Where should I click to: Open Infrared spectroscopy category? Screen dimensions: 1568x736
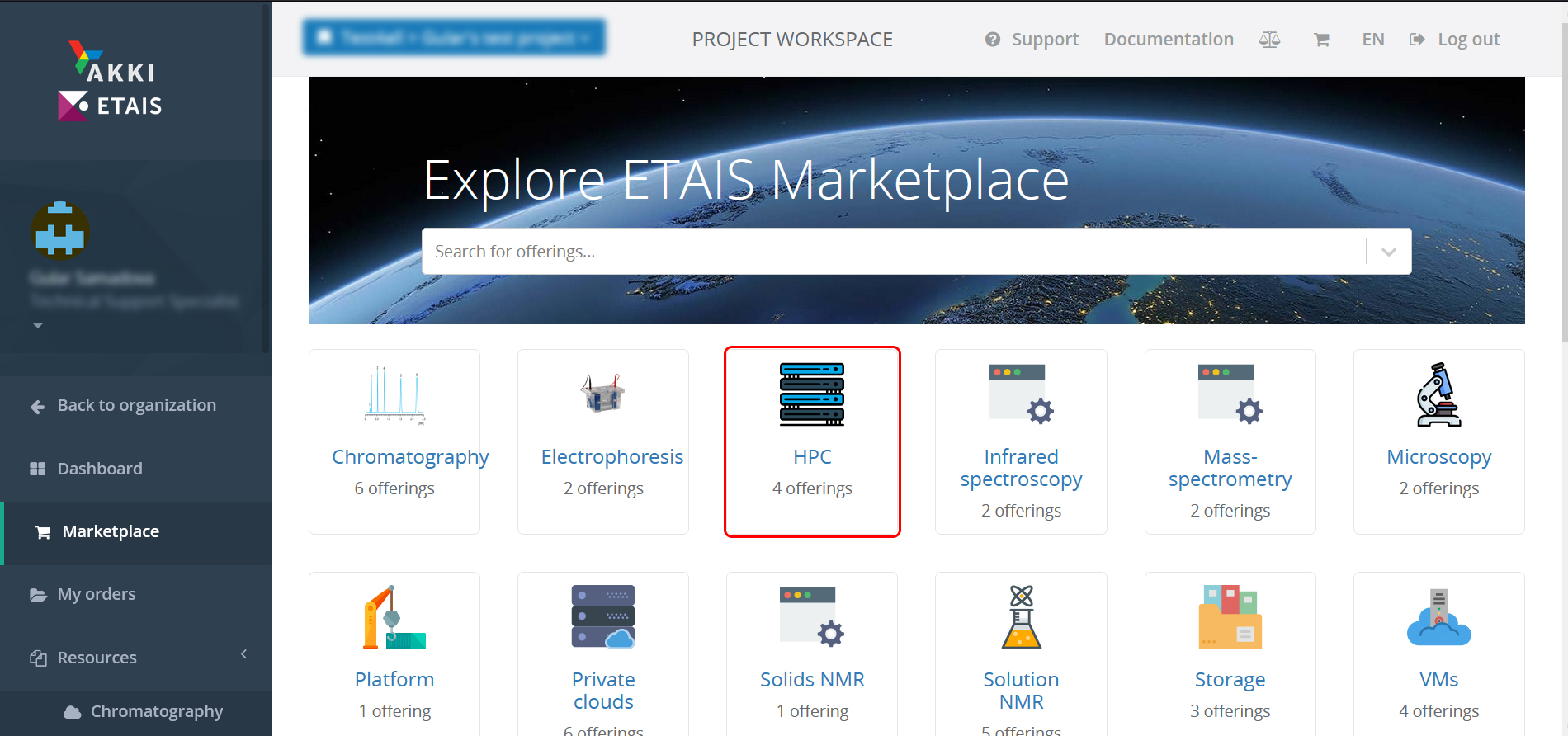1022,468
